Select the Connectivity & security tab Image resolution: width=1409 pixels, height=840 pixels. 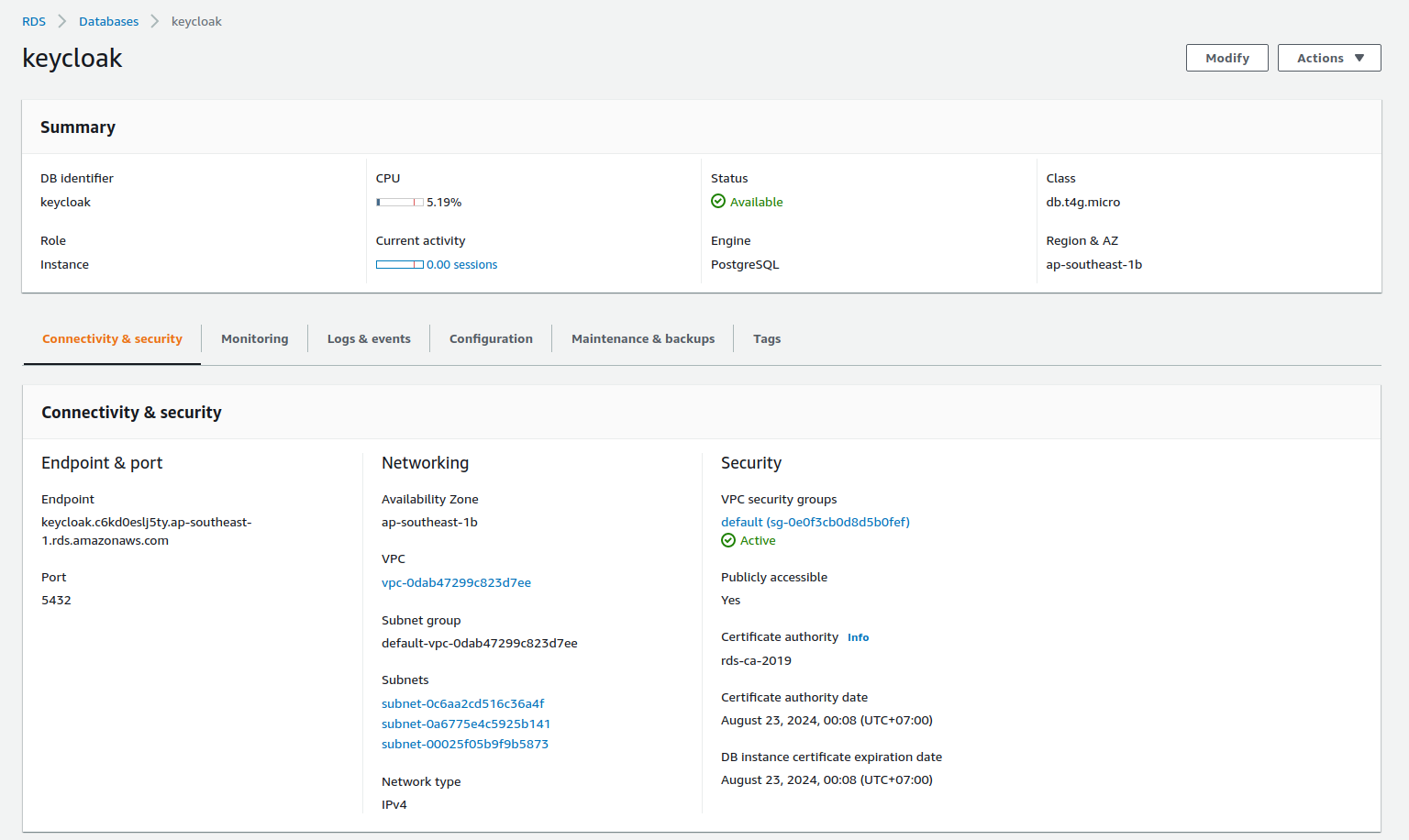112,338
